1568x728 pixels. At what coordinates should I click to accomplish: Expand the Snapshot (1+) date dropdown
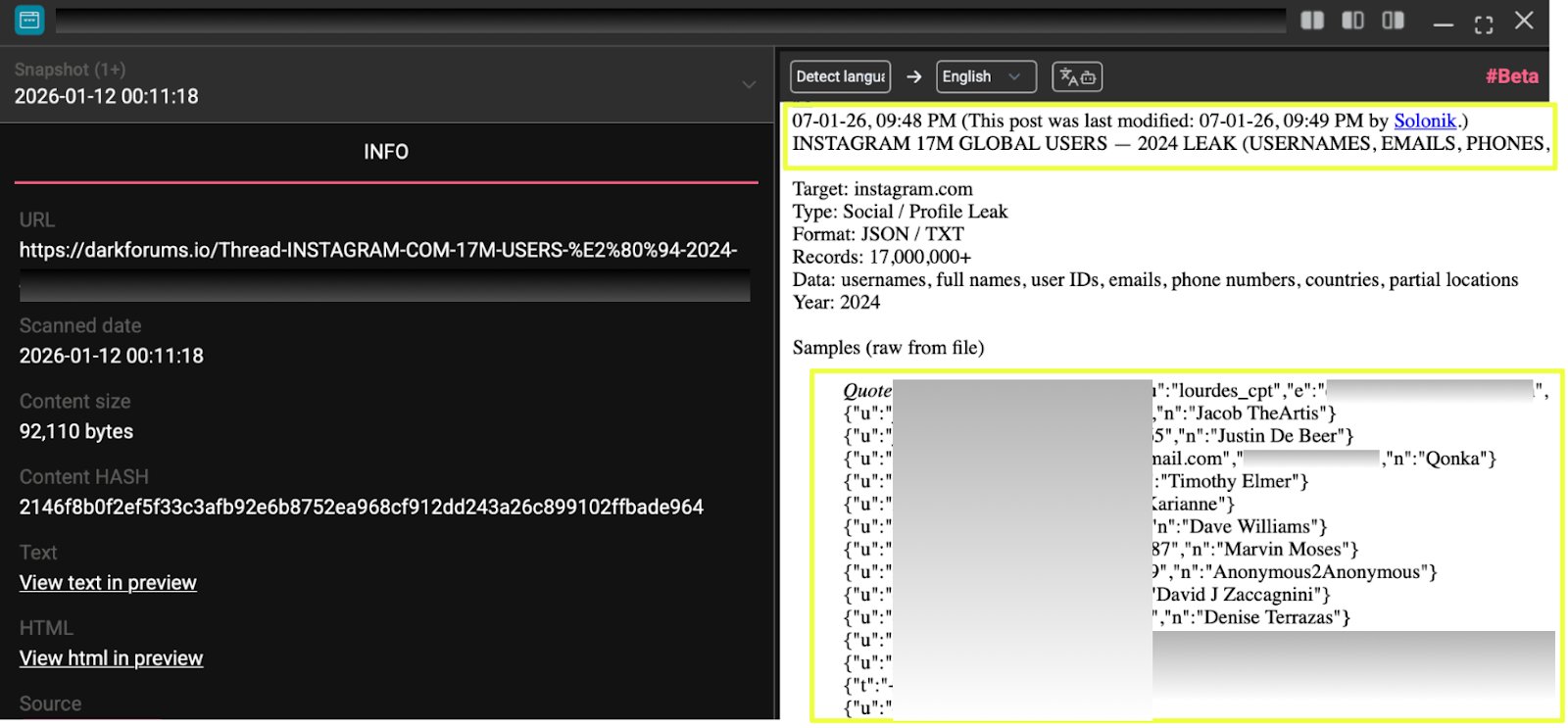(749, 84)
